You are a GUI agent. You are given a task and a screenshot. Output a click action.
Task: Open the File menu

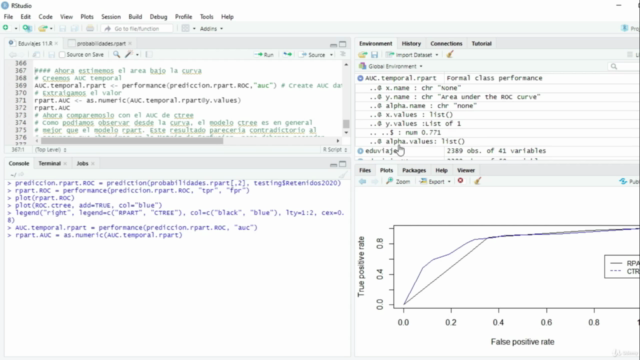[x=8, y=17]
